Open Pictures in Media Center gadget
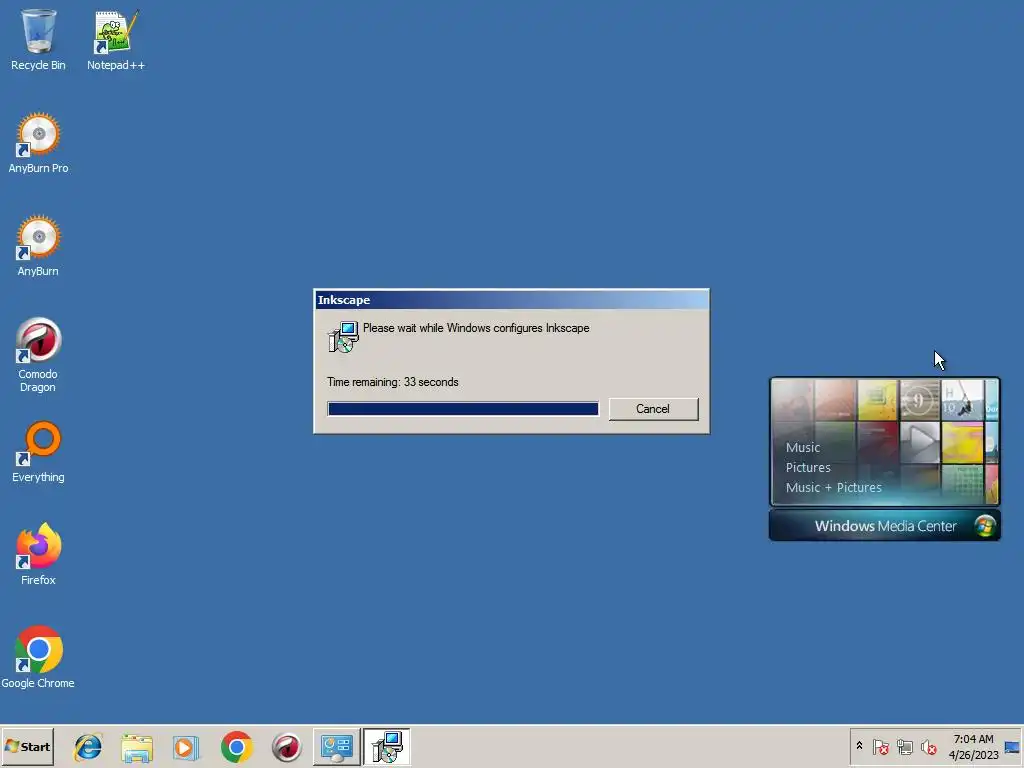The height and width of the screenshot is (768, 1024). [808, 468]
